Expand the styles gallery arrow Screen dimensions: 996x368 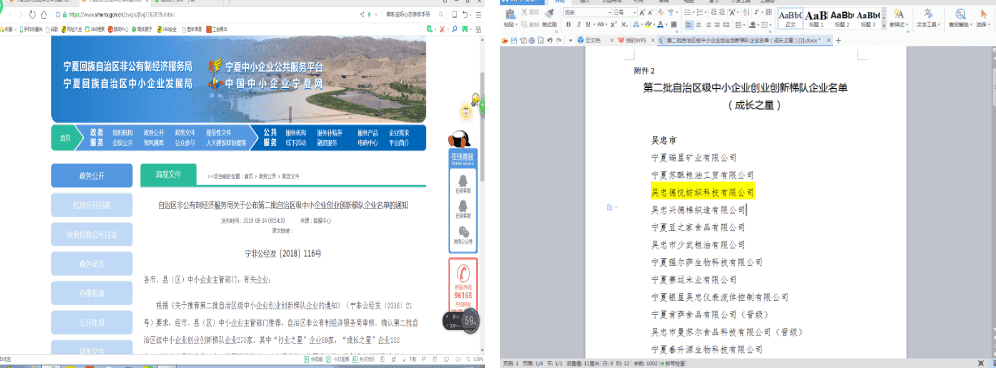tap(884, 25)
